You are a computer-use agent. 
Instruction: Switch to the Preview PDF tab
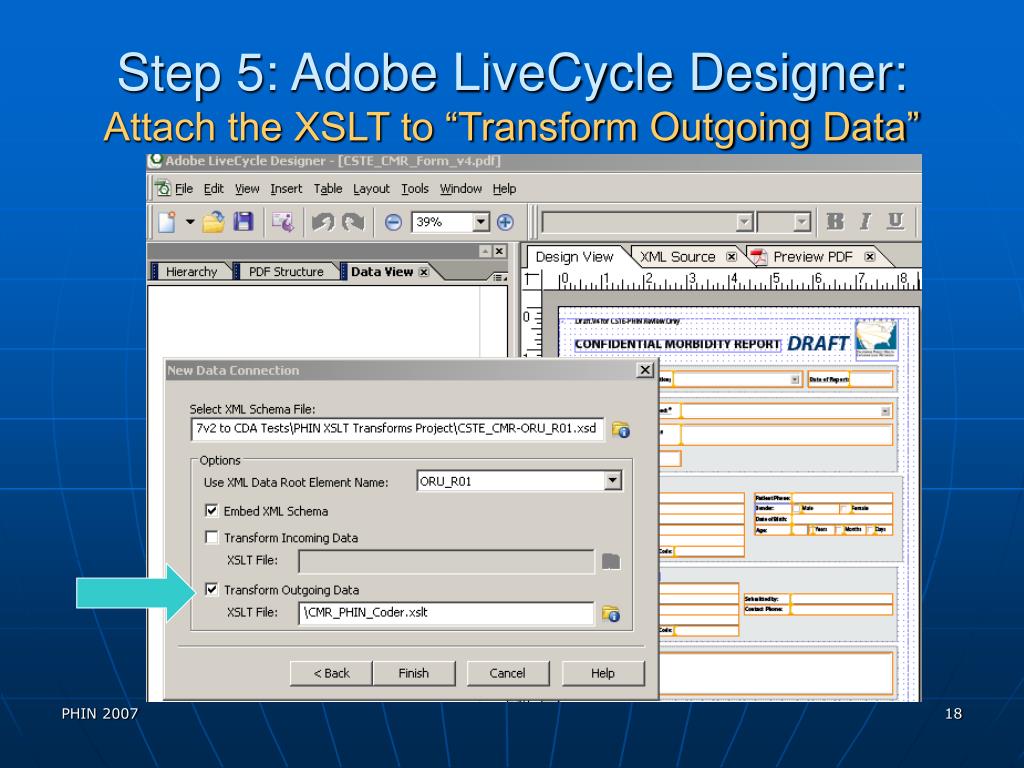click(x=812, y=257)
